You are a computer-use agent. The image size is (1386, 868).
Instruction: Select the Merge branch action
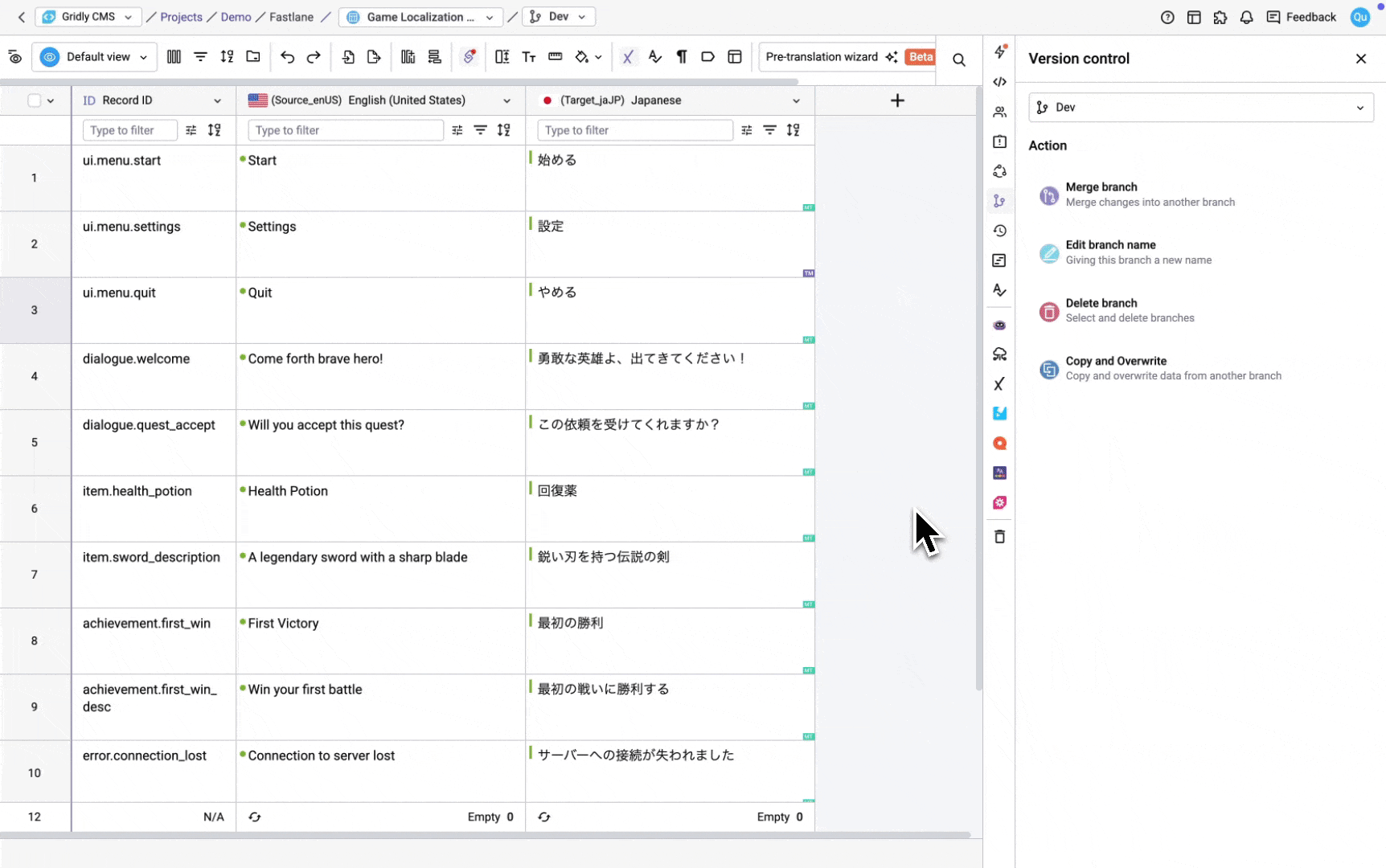pos(1101,194)
